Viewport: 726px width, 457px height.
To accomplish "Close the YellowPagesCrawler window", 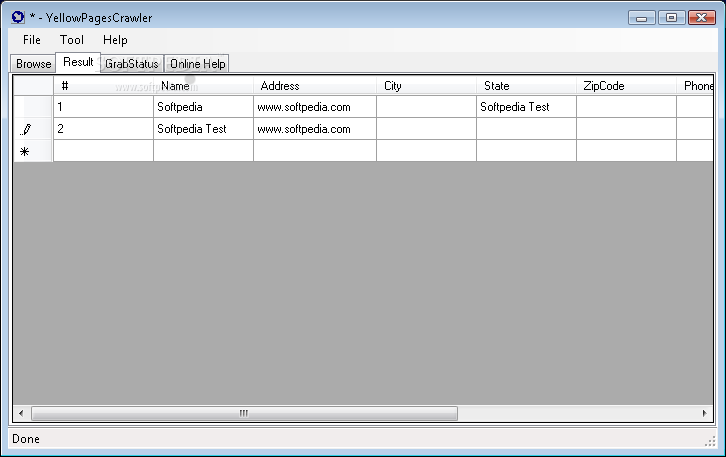I will coord(702,18).
